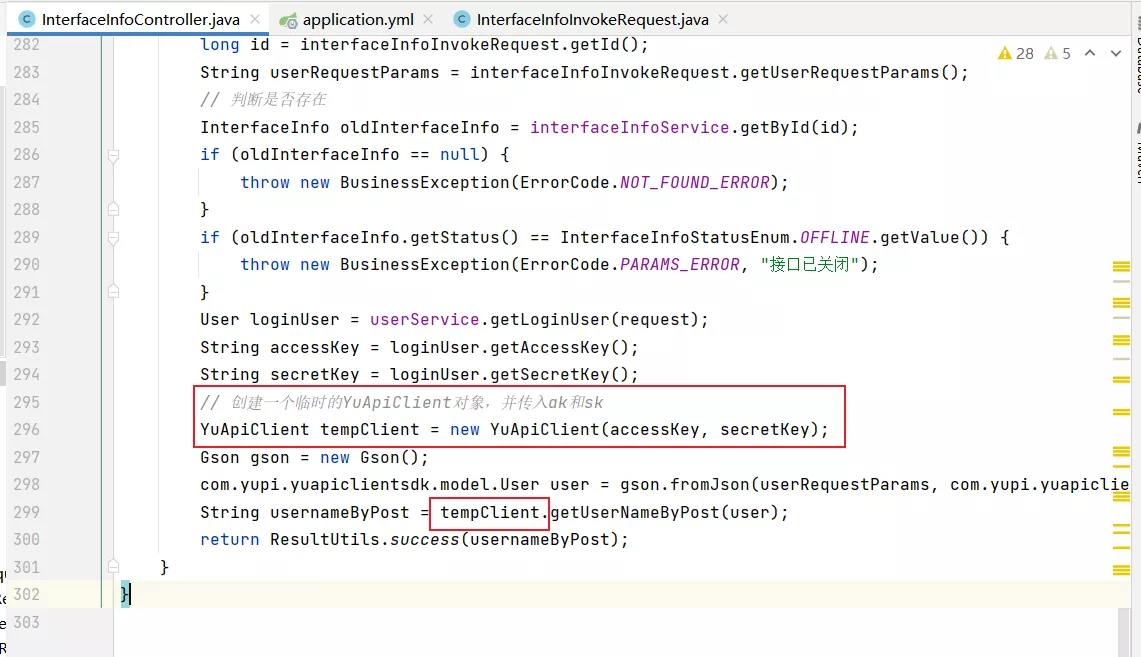Close the application.yml tab
The height and width of the screenshot is (657, 1141).
[x=428, y=19]
